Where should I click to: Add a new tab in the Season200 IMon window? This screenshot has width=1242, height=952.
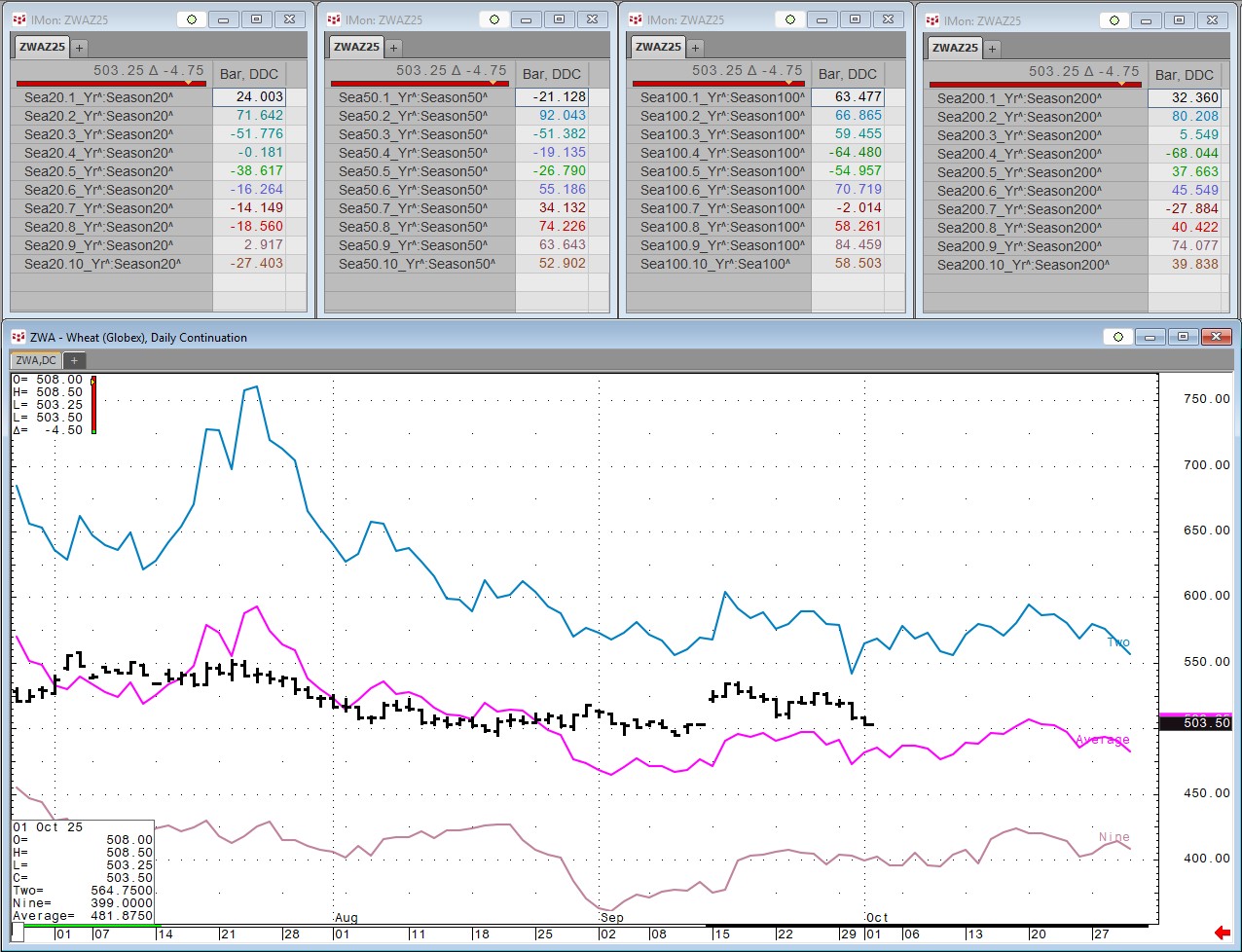[992, 48]
